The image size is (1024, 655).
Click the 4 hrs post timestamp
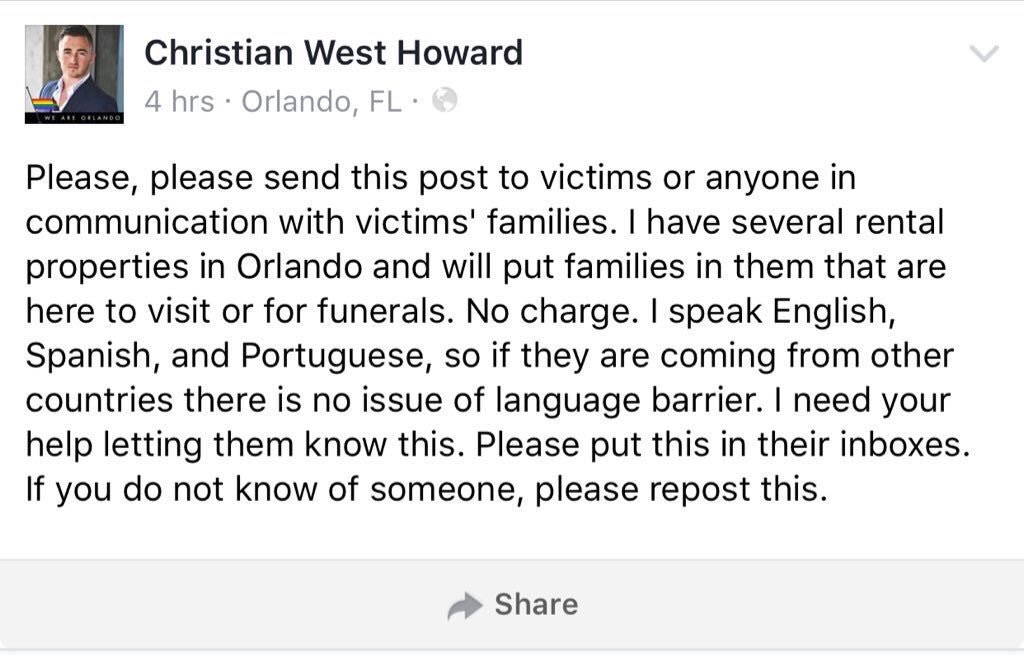pos(179,101)
